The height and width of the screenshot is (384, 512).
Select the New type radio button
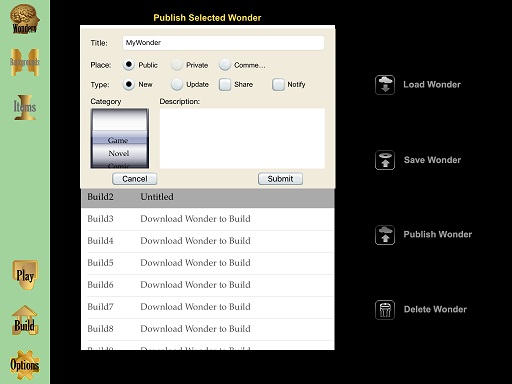tap(129, 84)
